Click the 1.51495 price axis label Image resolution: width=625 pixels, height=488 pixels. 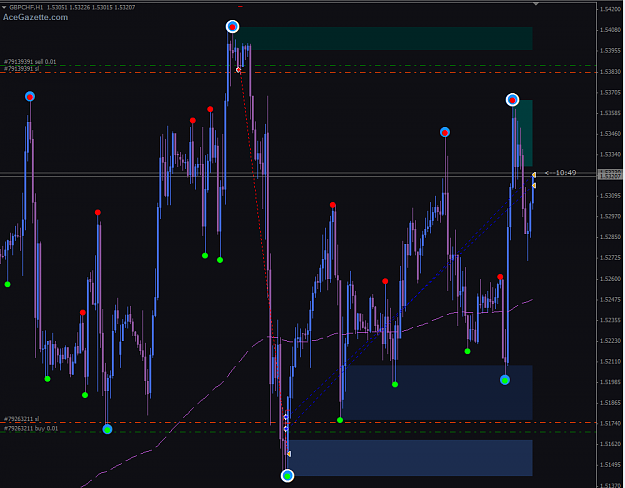pos(610,465)
